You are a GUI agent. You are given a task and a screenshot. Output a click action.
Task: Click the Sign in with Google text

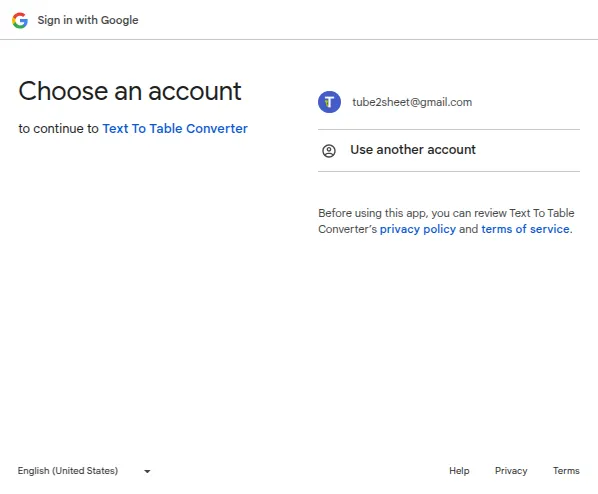(88, 20)
